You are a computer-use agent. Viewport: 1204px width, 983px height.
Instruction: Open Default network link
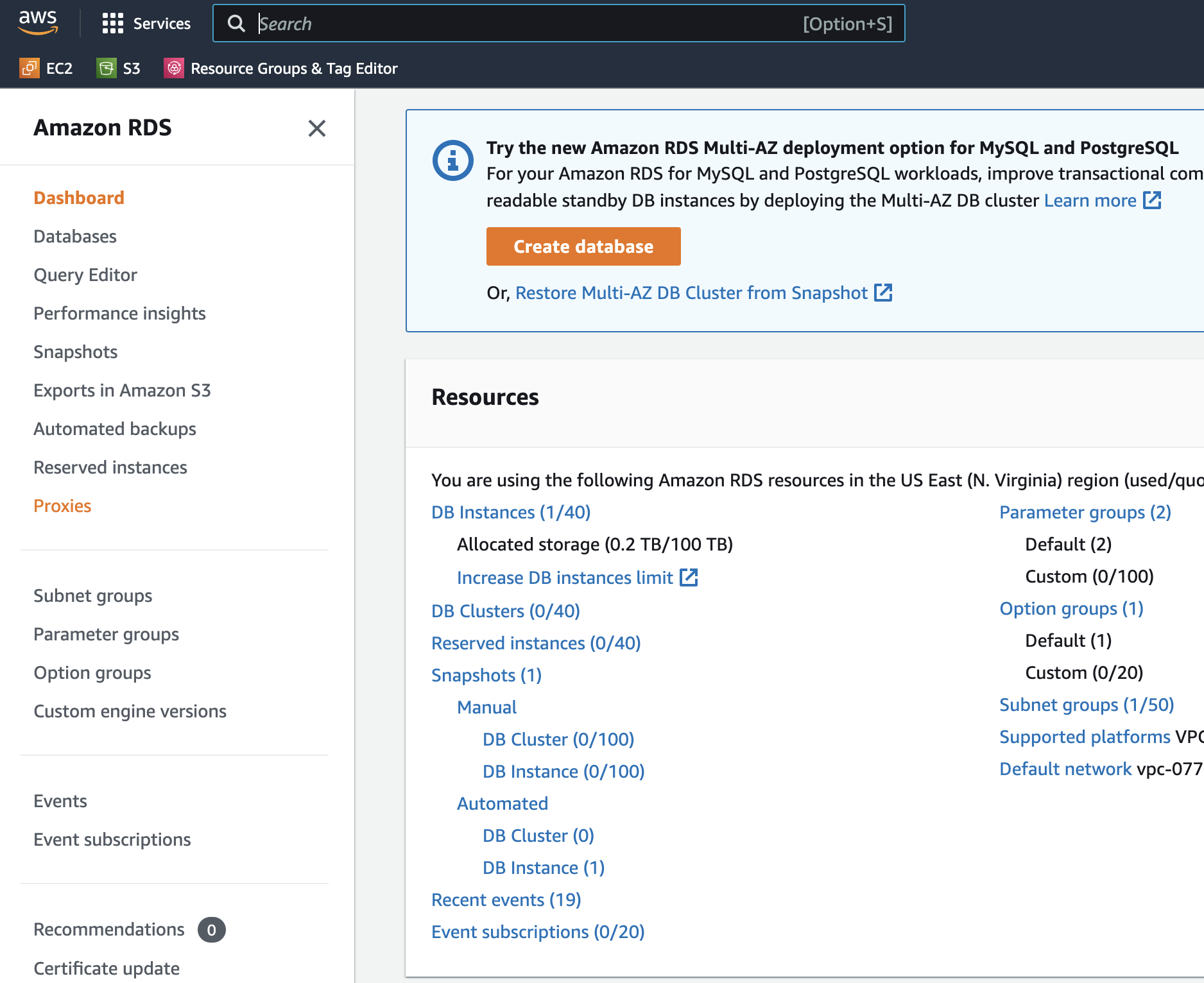point(1065,769)
